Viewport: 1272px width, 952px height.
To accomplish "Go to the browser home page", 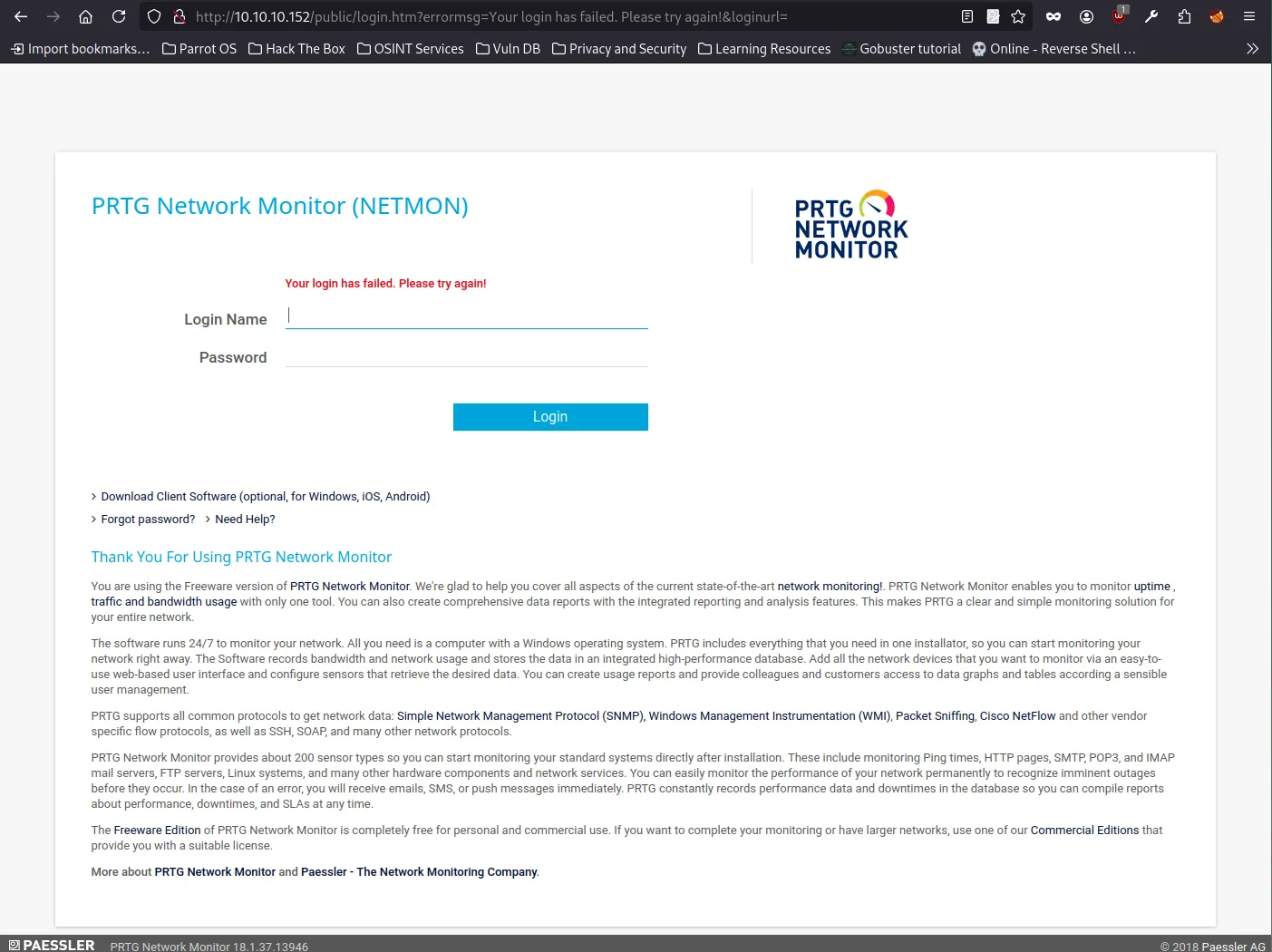I will (85, 16).
